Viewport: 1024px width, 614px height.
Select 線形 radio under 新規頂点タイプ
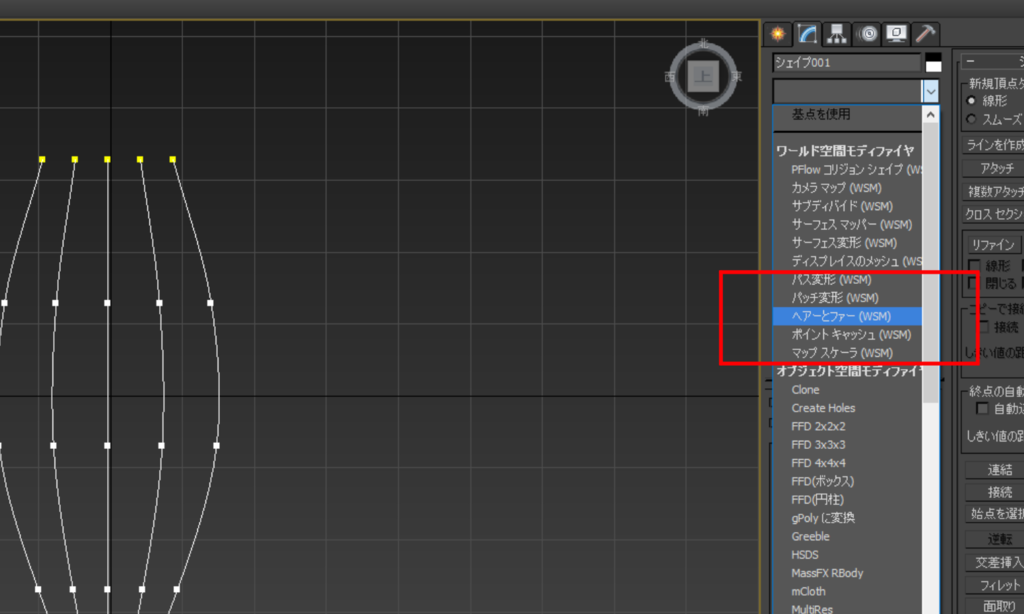[x=971, y=101]
